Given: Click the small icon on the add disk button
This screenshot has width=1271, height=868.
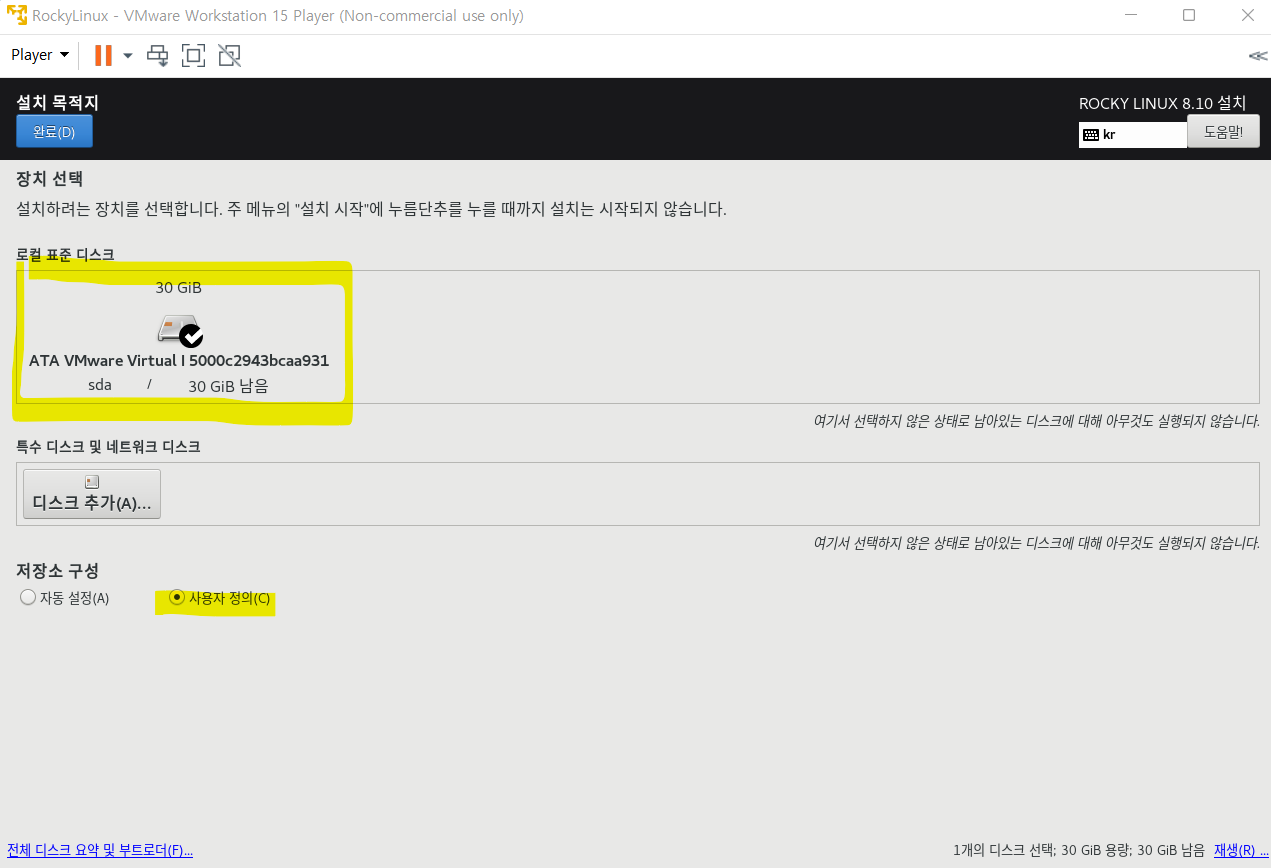Looking at the screenshot, I should click(x=92, y=482).
